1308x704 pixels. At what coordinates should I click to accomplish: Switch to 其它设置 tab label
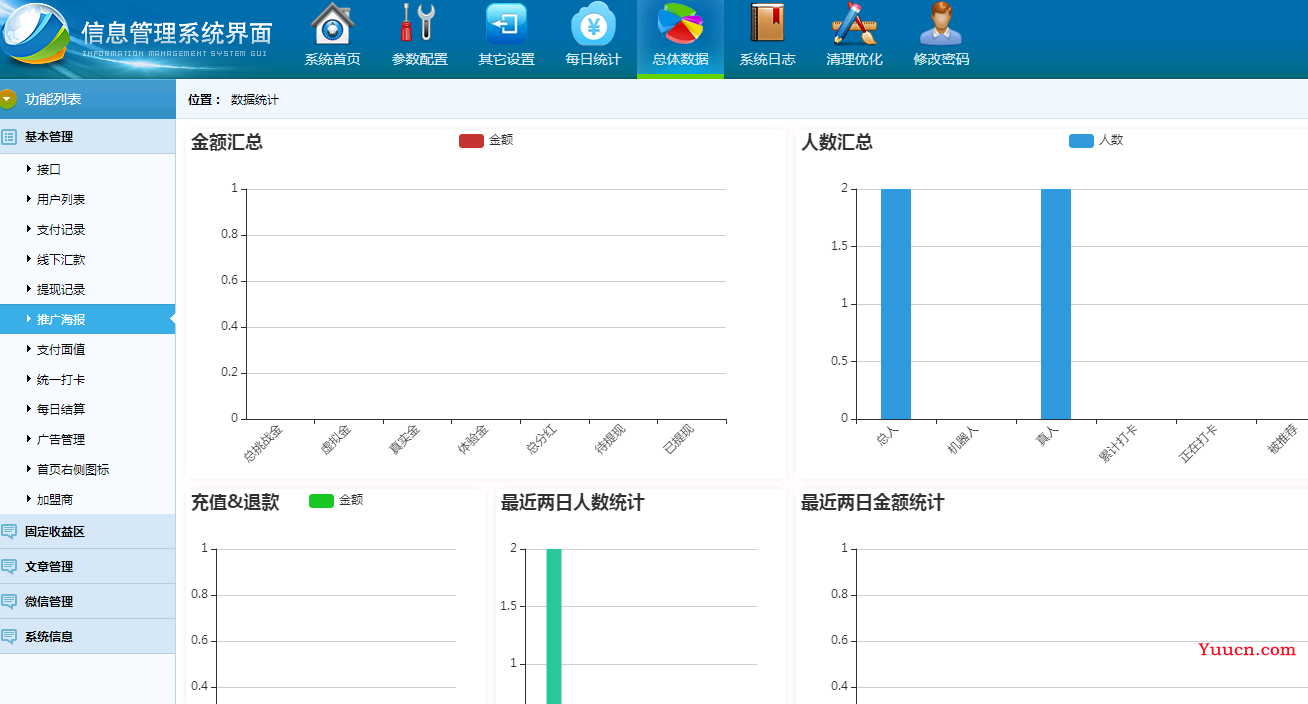click(507, 59)
